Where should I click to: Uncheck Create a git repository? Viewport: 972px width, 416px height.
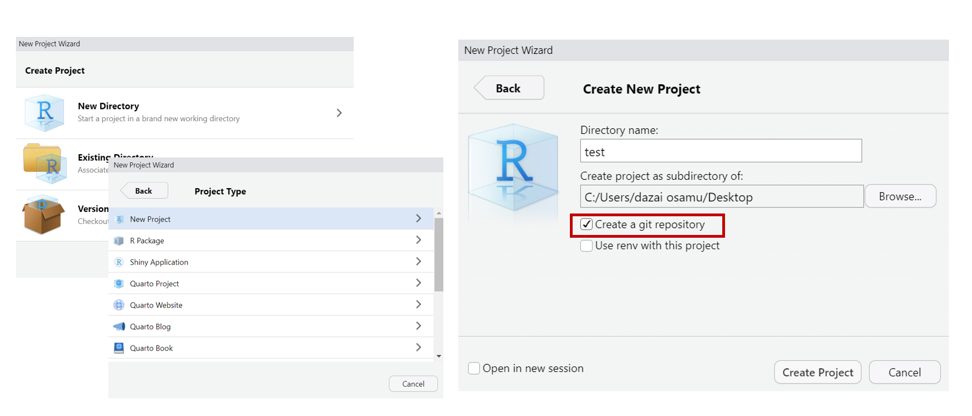587,225
